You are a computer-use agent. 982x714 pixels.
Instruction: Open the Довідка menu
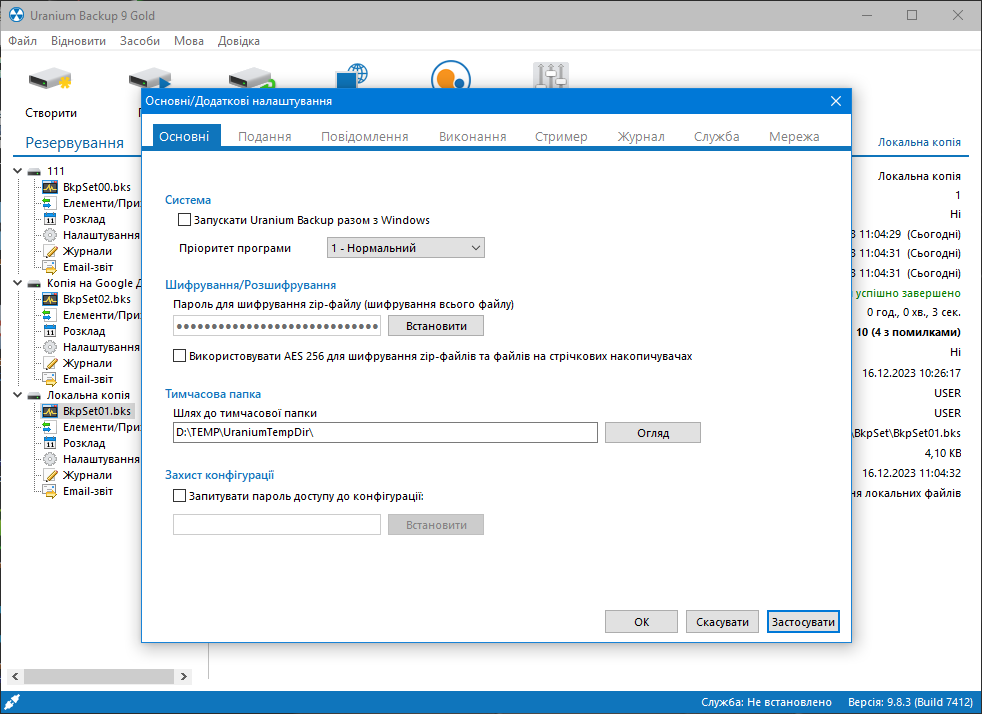point(239,41)
